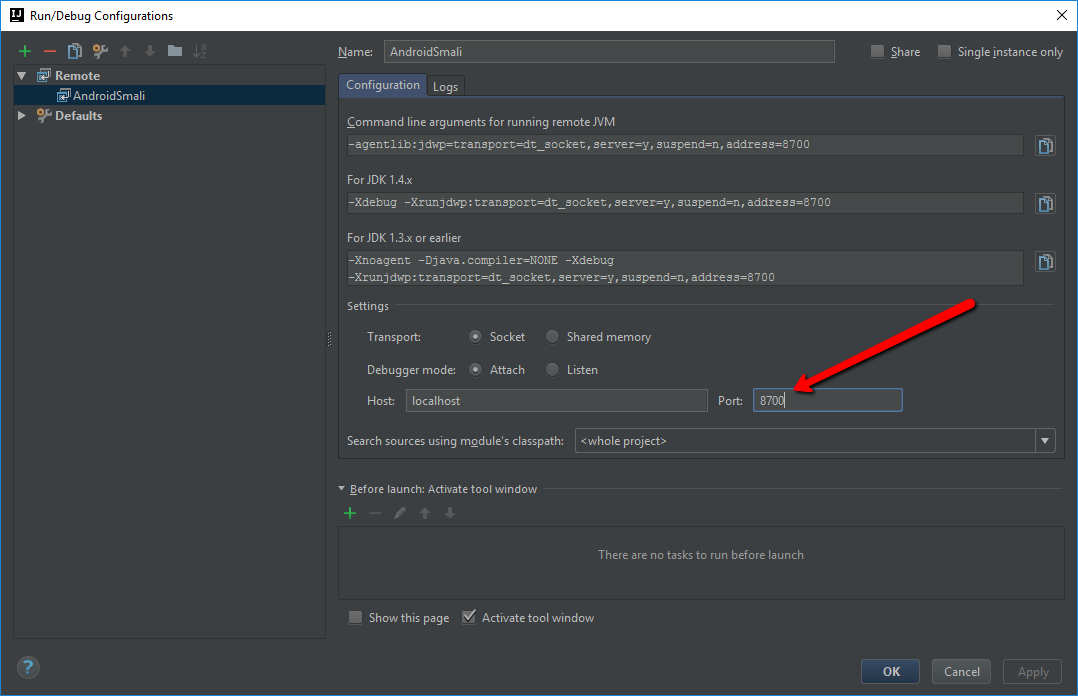Click the Apply button
The image size is (1078, 696).
click(1032, 671)
